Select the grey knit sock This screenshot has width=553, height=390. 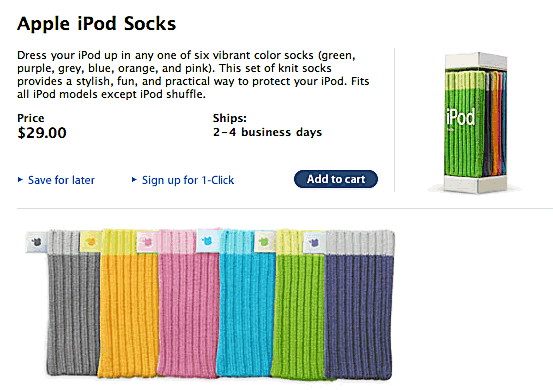pos(73,303)
